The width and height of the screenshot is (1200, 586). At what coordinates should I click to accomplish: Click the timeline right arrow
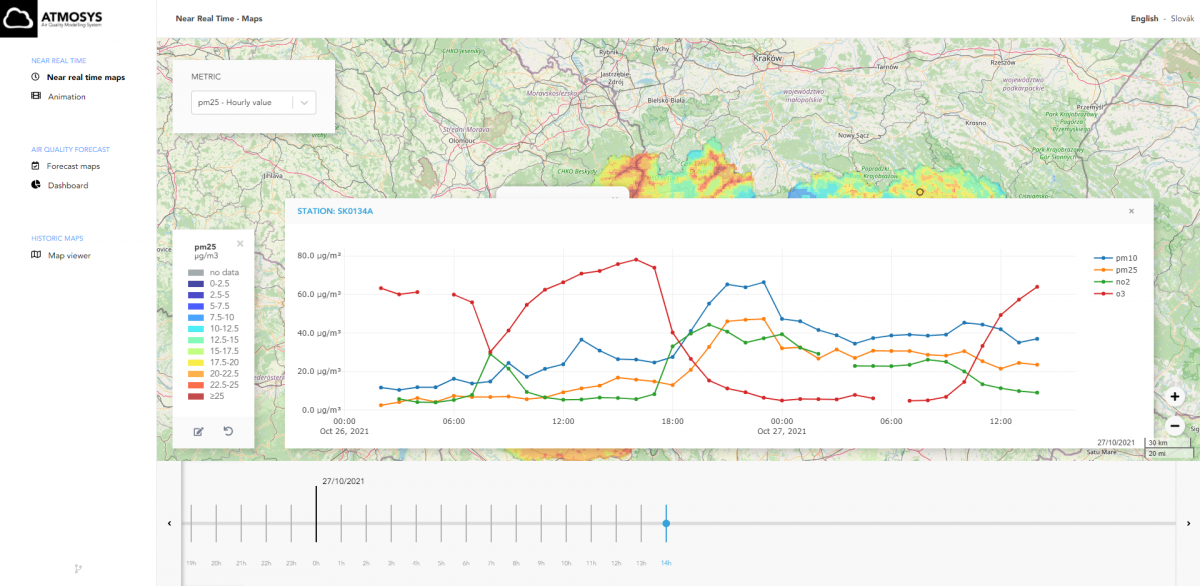(x=1188, y=523)
